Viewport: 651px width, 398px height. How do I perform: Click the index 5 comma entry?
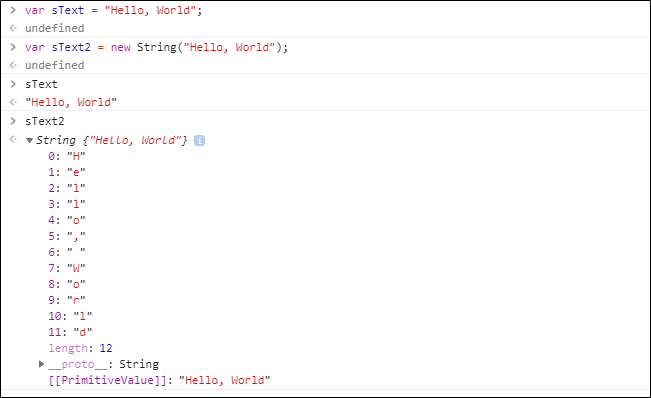(67, 236)
